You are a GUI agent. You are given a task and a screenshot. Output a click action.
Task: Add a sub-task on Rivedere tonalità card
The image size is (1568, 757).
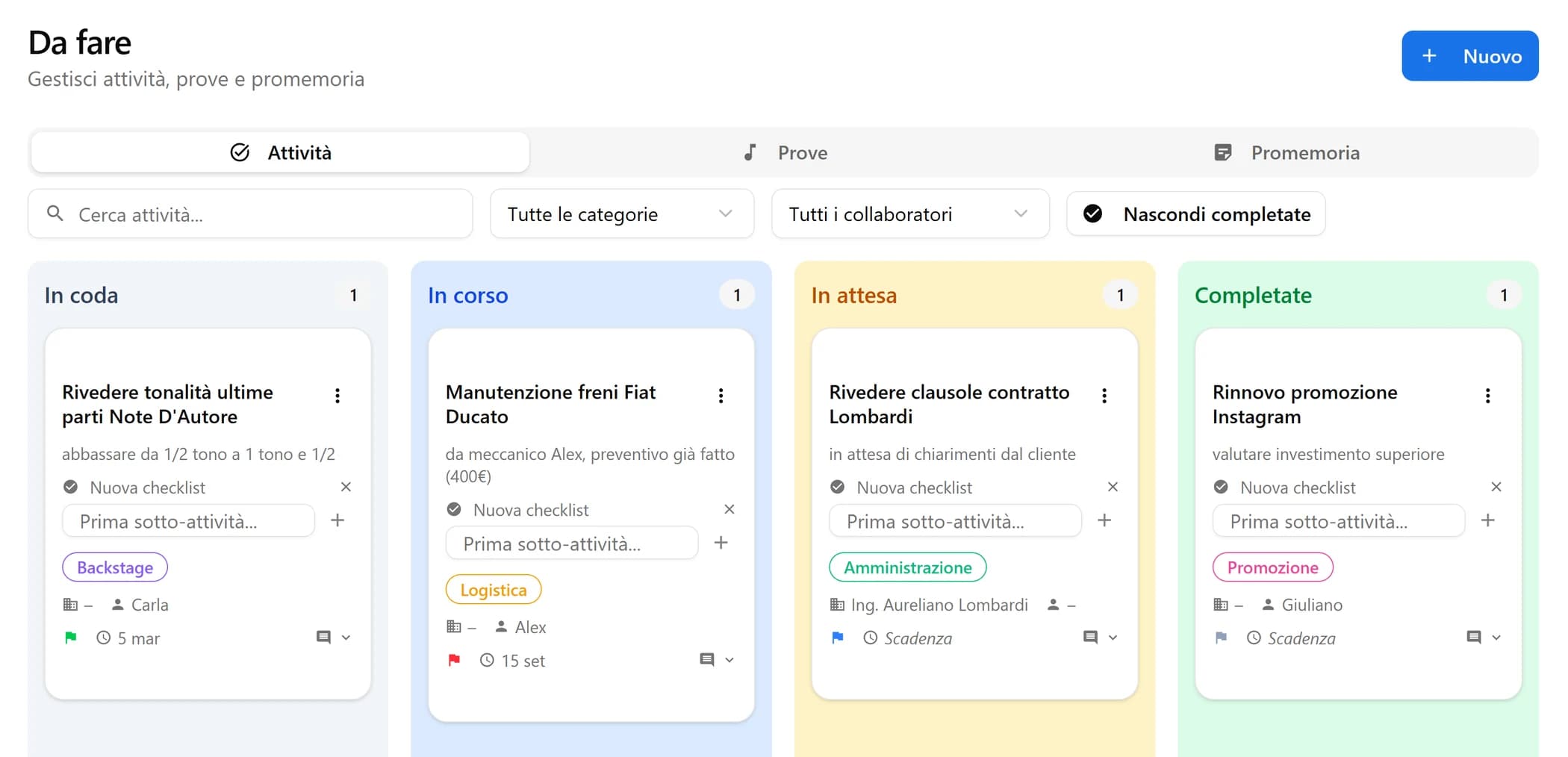[338, 520]
